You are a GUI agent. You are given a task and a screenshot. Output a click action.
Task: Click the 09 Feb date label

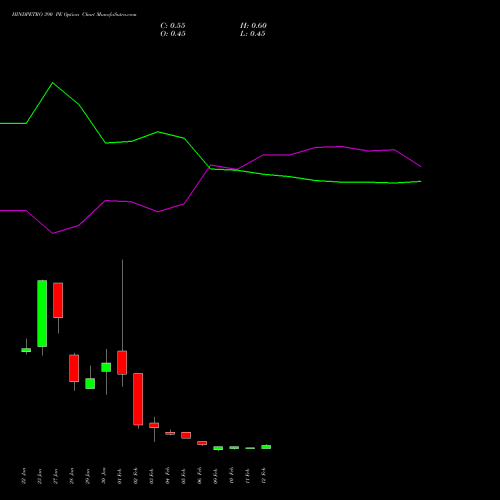(x=215, y=476)
